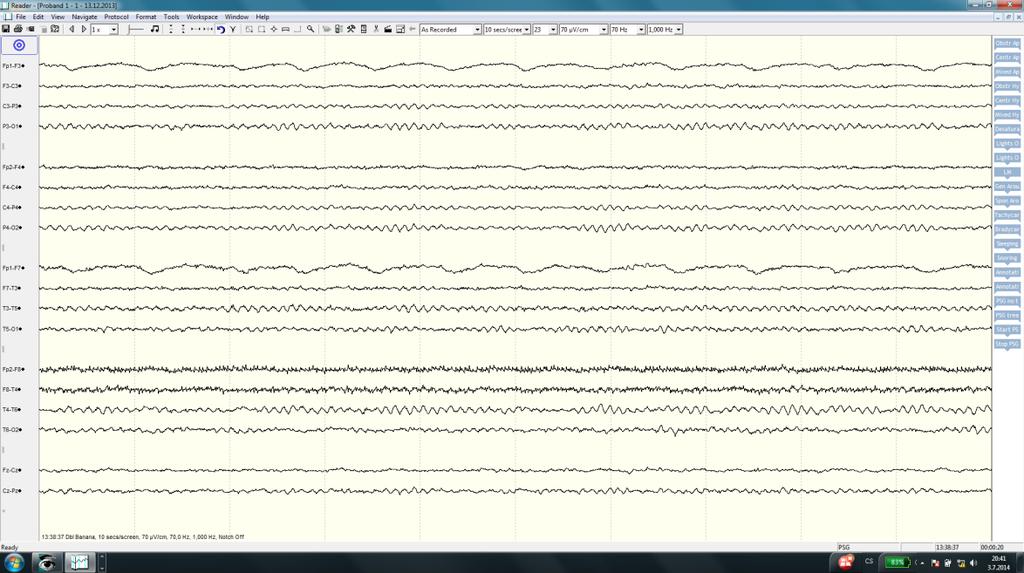Open the eye application on taskbar
The image size is (1024, 573).
46,562
